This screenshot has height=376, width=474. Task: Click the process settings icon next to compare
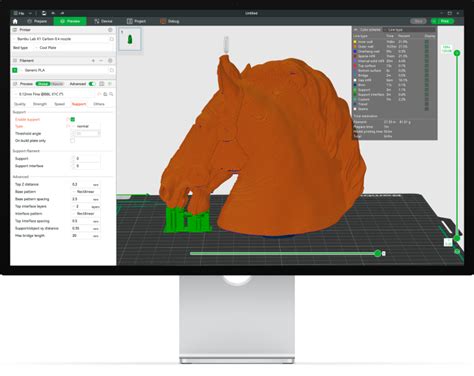[110, 84]
